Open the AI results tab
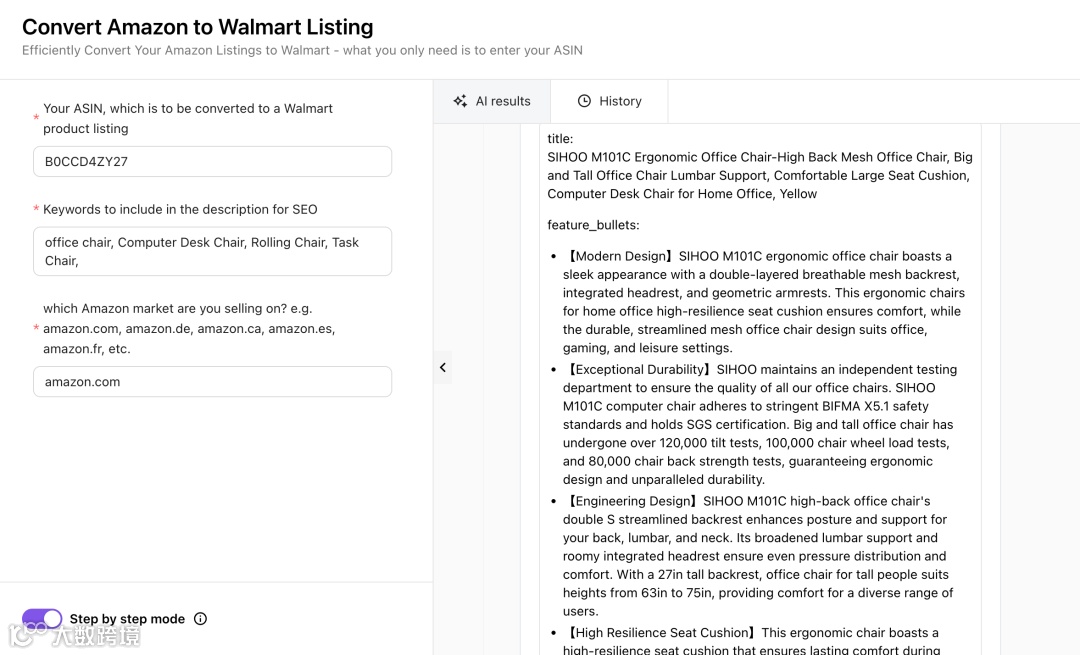This screenshot has width=1080, height=655. click(491, 101)
